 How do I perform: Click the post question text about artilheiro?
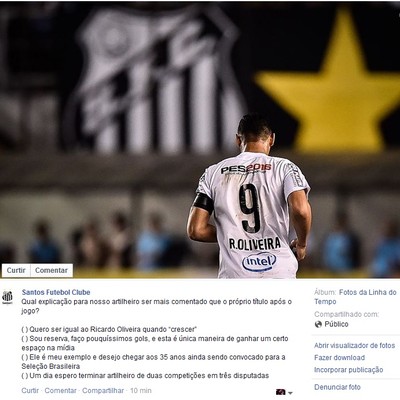tap(157, 306)
